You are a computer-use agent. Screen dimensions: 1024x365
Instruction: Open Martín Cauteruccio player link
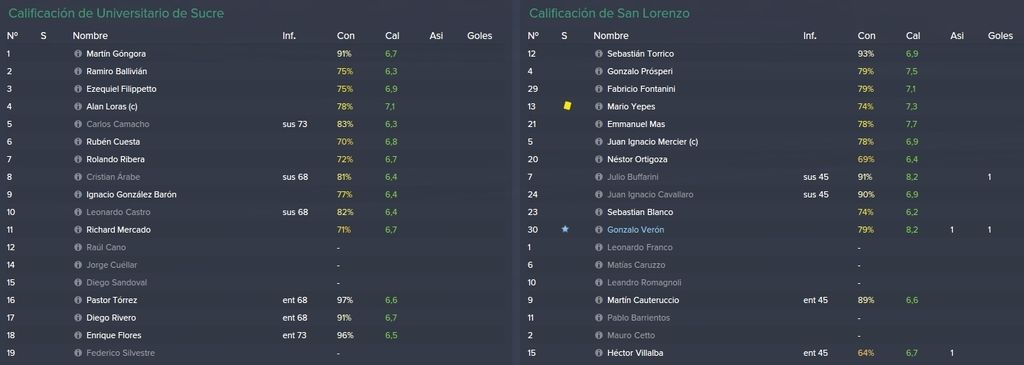(x=643, y=300)
